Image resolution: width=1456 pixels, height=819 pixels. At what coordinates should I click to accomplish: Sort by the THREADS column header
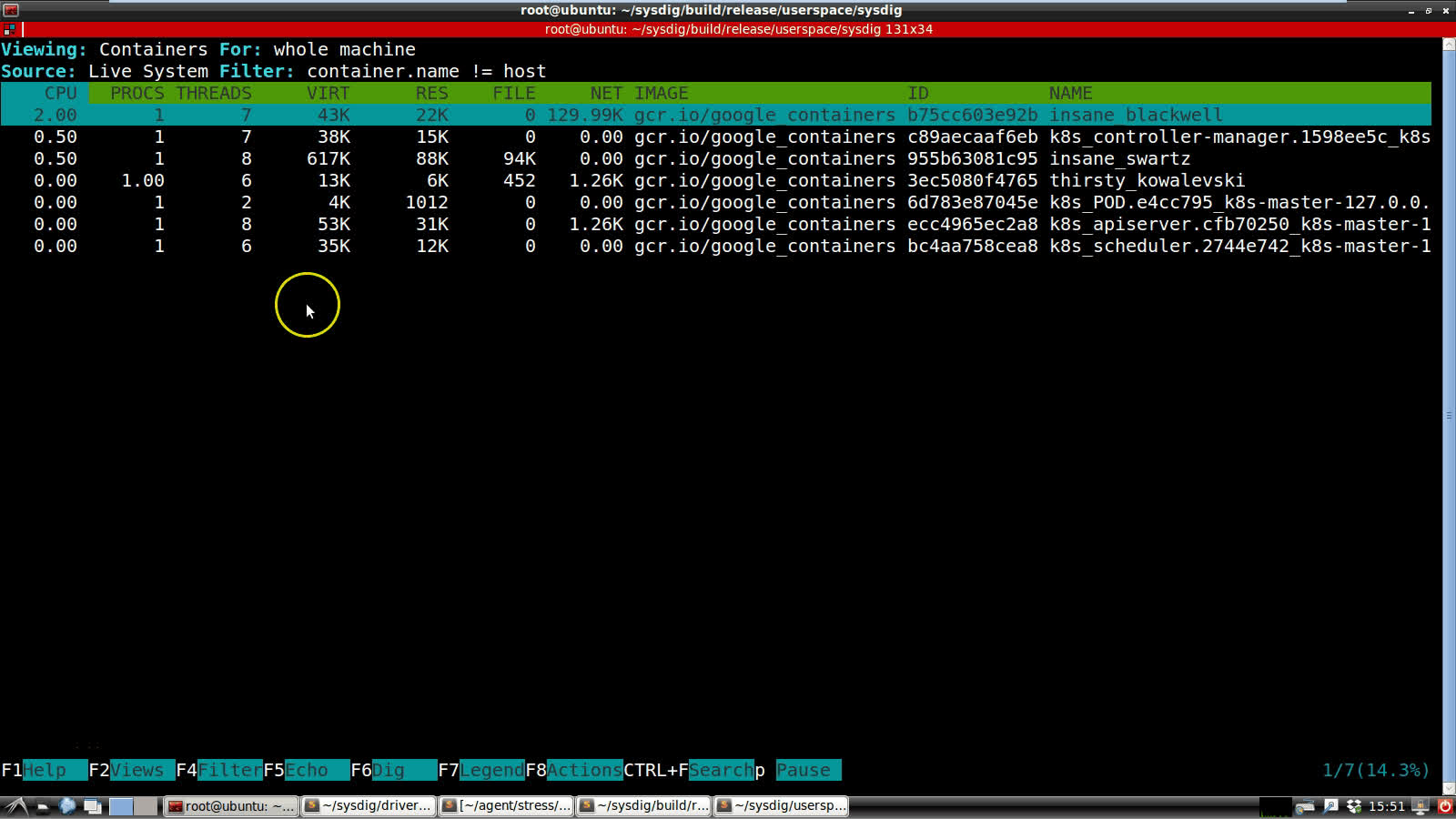214,93
